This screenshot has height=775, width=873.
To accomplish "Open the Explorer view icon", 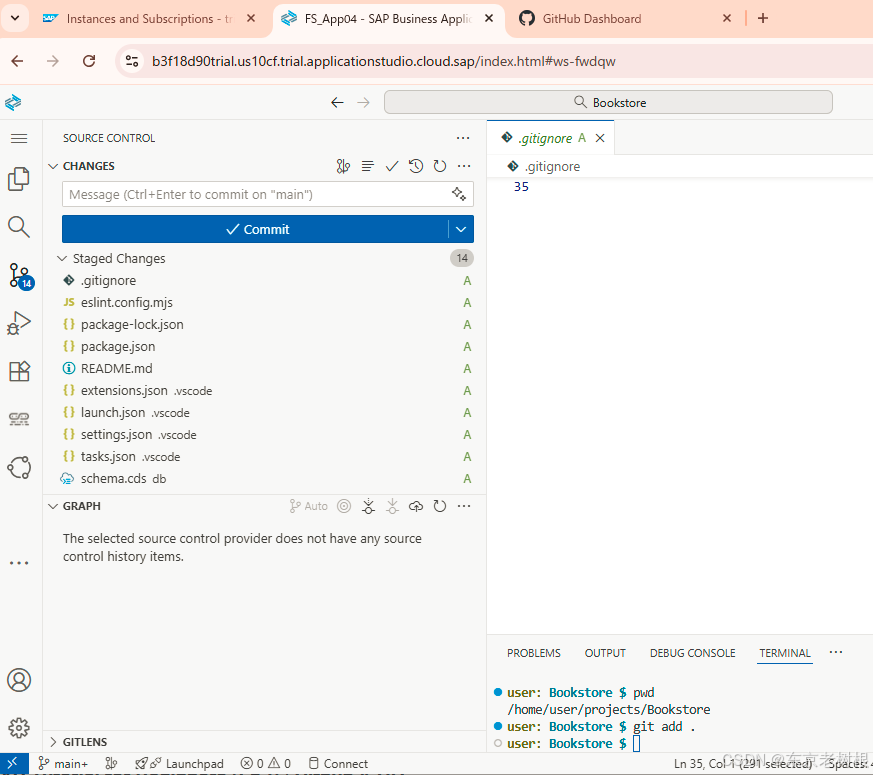I will pos(19,179).
